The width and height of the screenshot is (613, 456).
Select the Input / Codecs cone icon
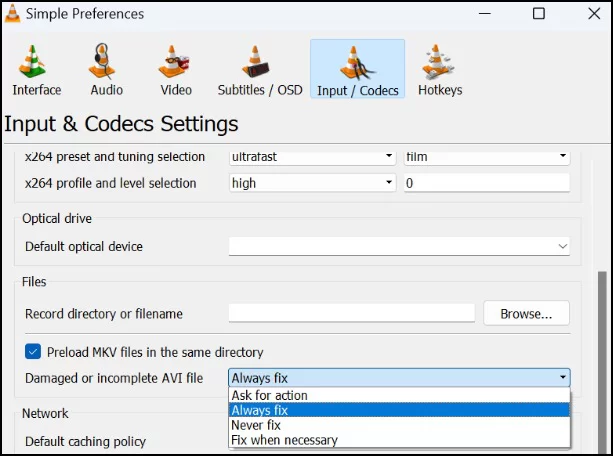tap(357, 63)
